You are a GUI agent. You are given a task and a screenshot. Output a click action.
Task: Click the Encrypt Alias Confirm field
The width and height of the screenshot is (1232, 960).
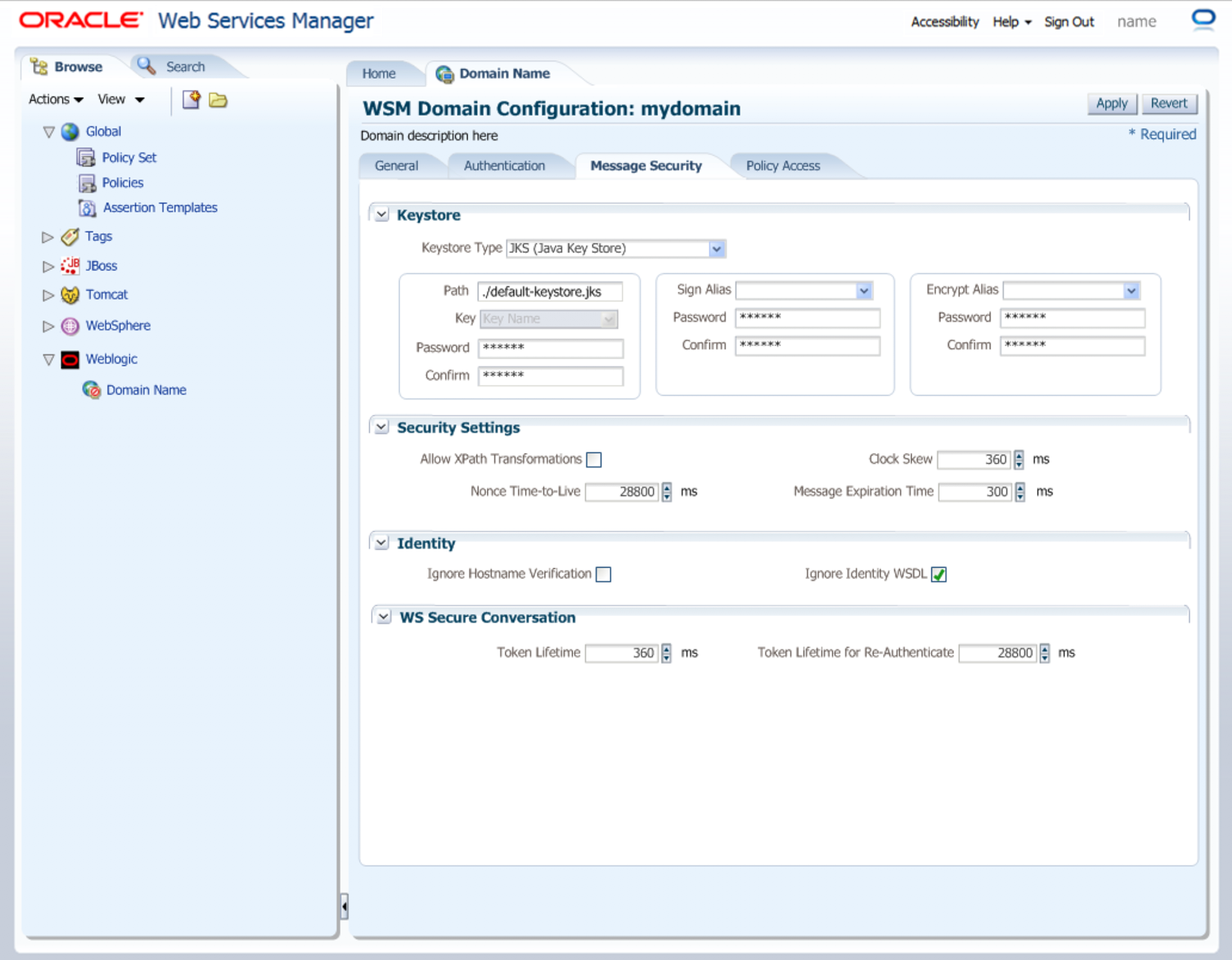1072,346
